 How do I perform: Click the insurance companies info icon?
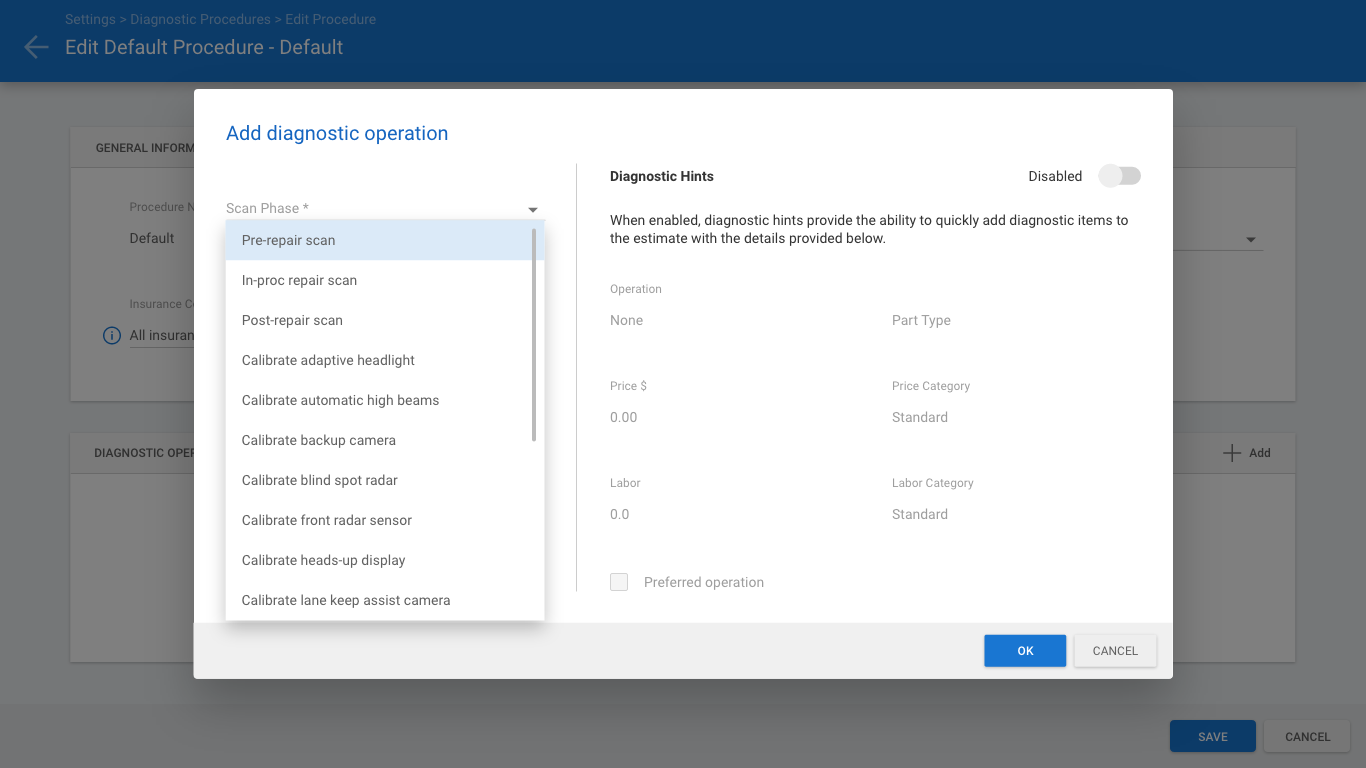pyautogui.click(x=112, y=335)
